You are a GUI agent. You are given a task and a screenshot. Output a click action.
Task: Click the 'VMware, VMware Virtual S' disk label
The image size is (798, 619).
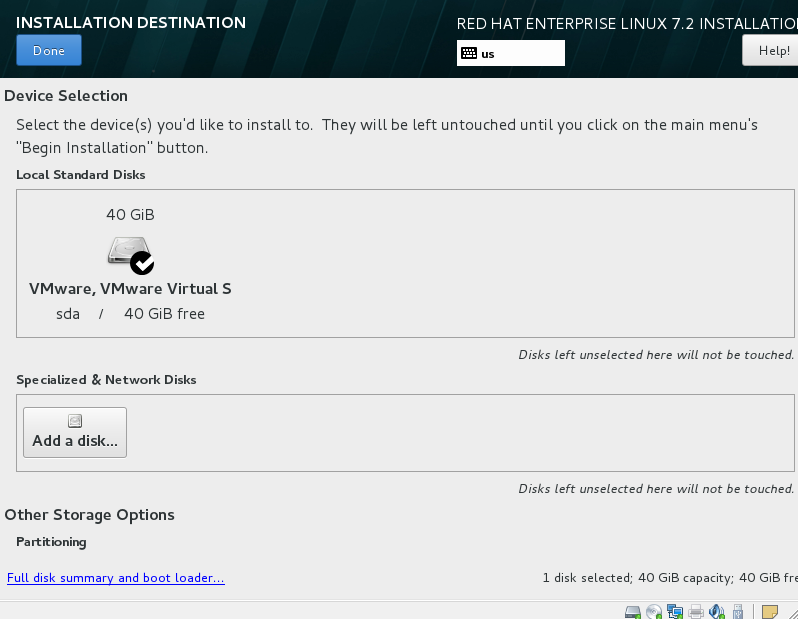click(130, 289)
